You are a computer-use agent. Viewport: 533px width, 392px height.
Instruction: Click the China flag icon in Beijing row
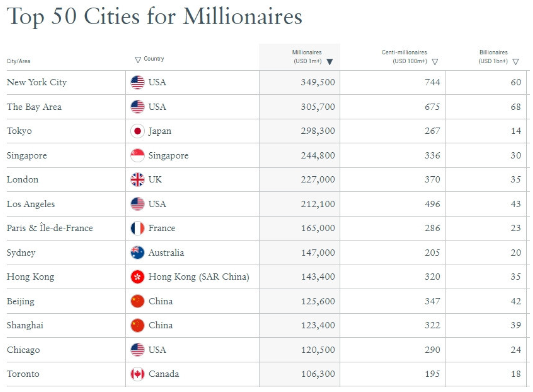(x=137, y=301)
